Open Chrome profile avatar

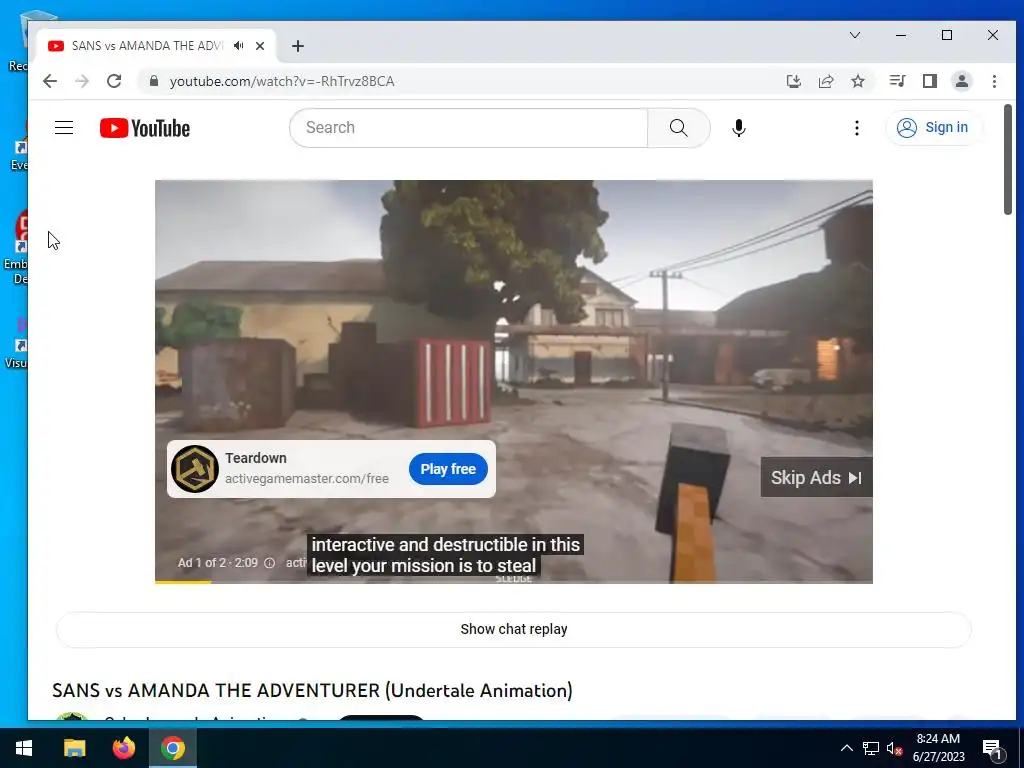tap(962, 81)
